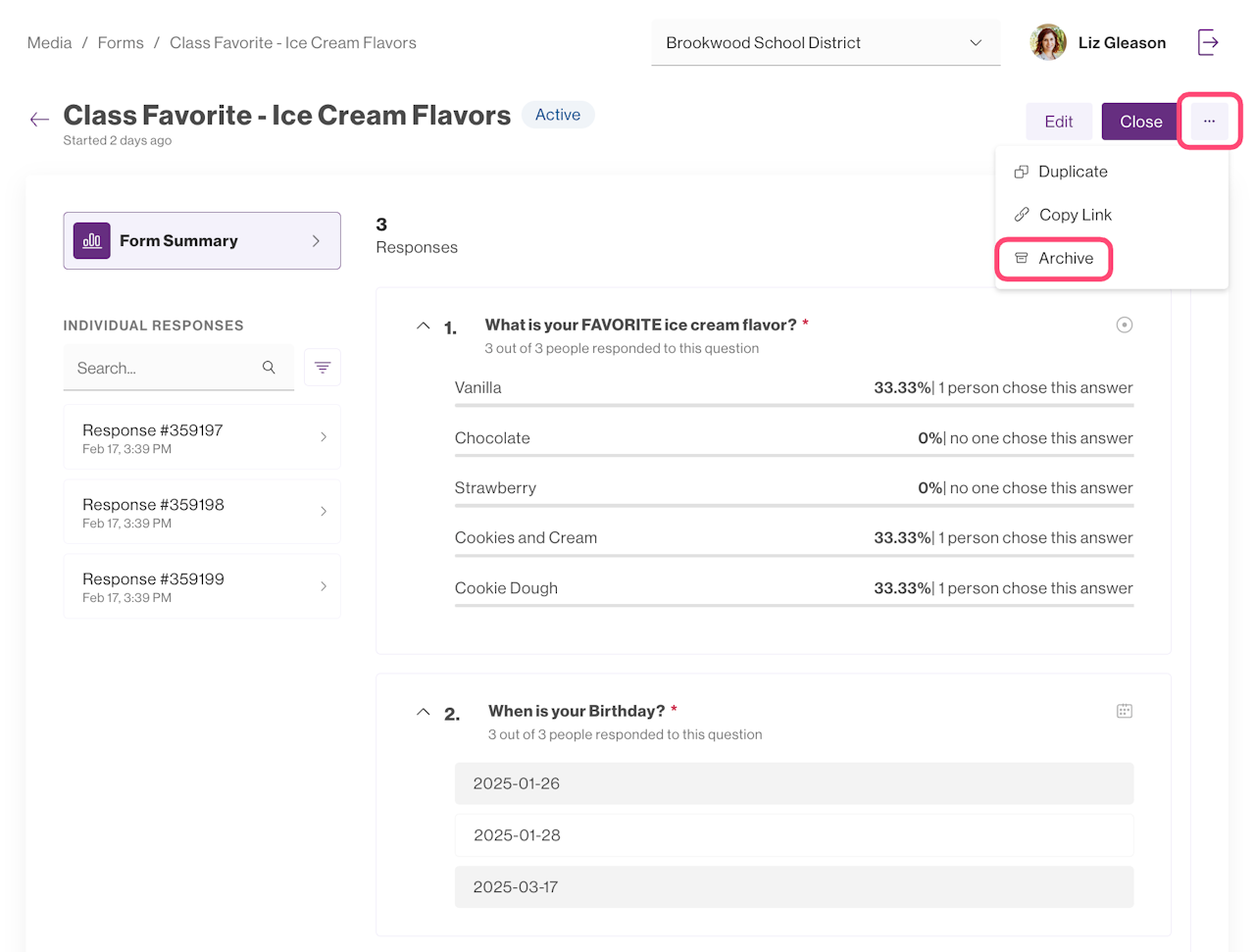Open the three-dots more options button

1209,122
